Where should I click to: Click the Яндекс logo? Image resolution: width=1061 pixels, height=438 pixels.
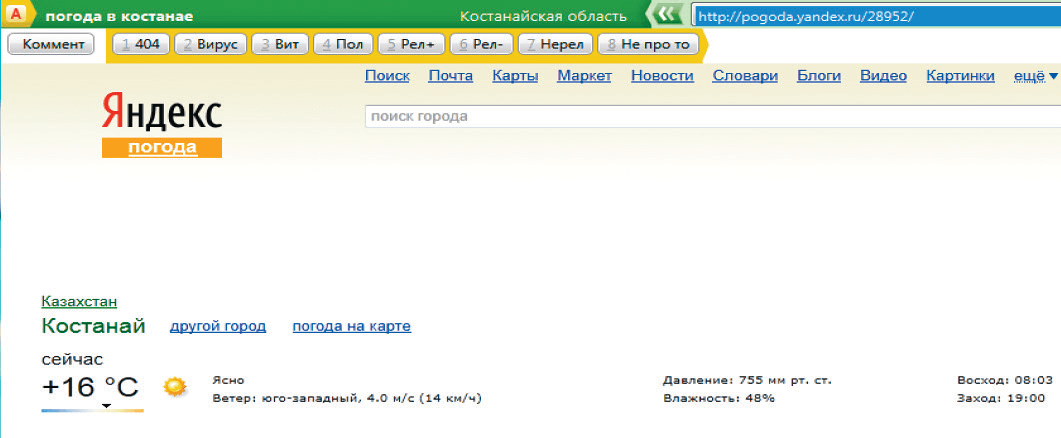162,113
